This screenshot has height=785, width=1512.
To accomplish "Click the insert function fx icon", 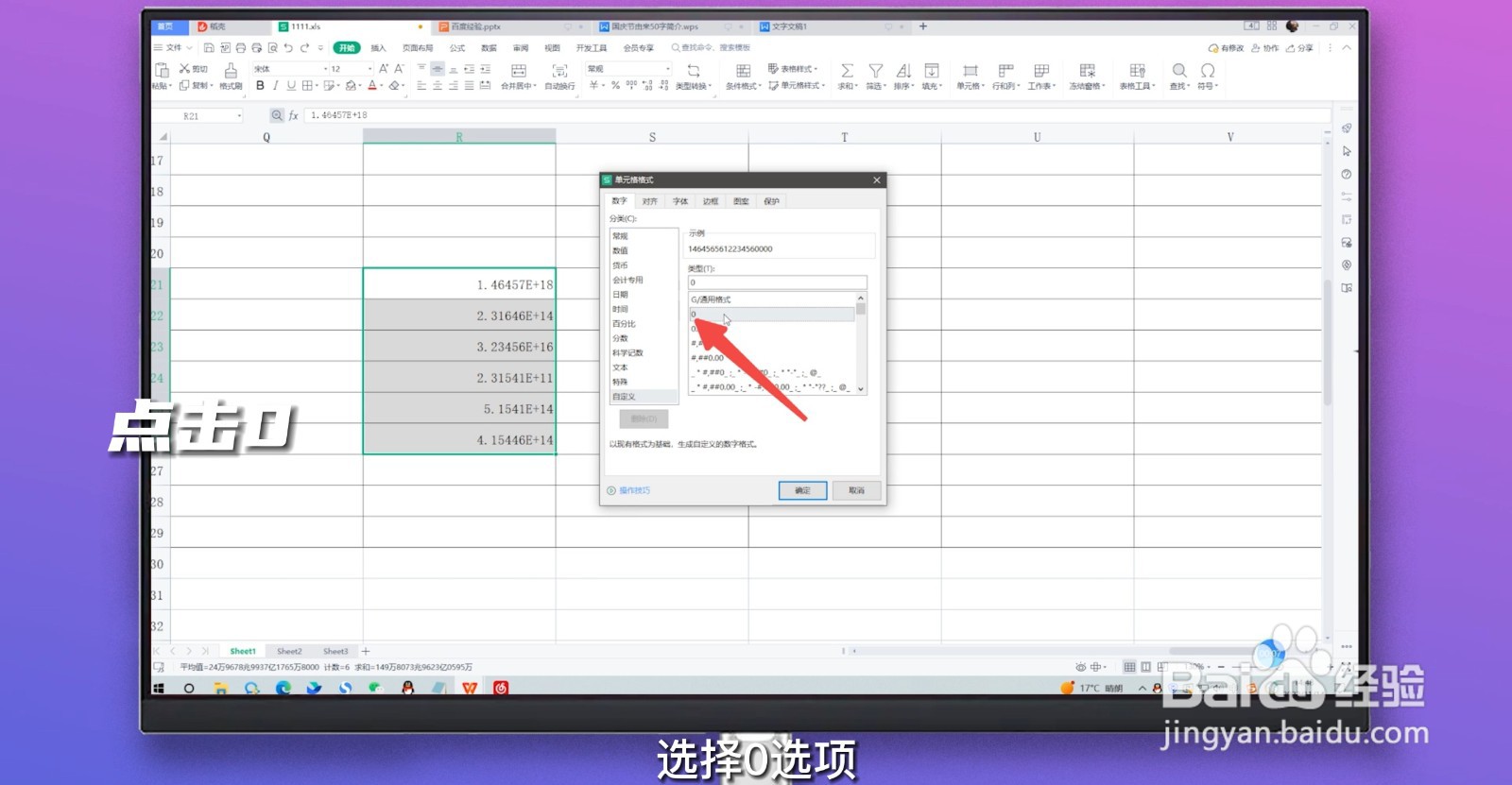I will pos(294,115).
